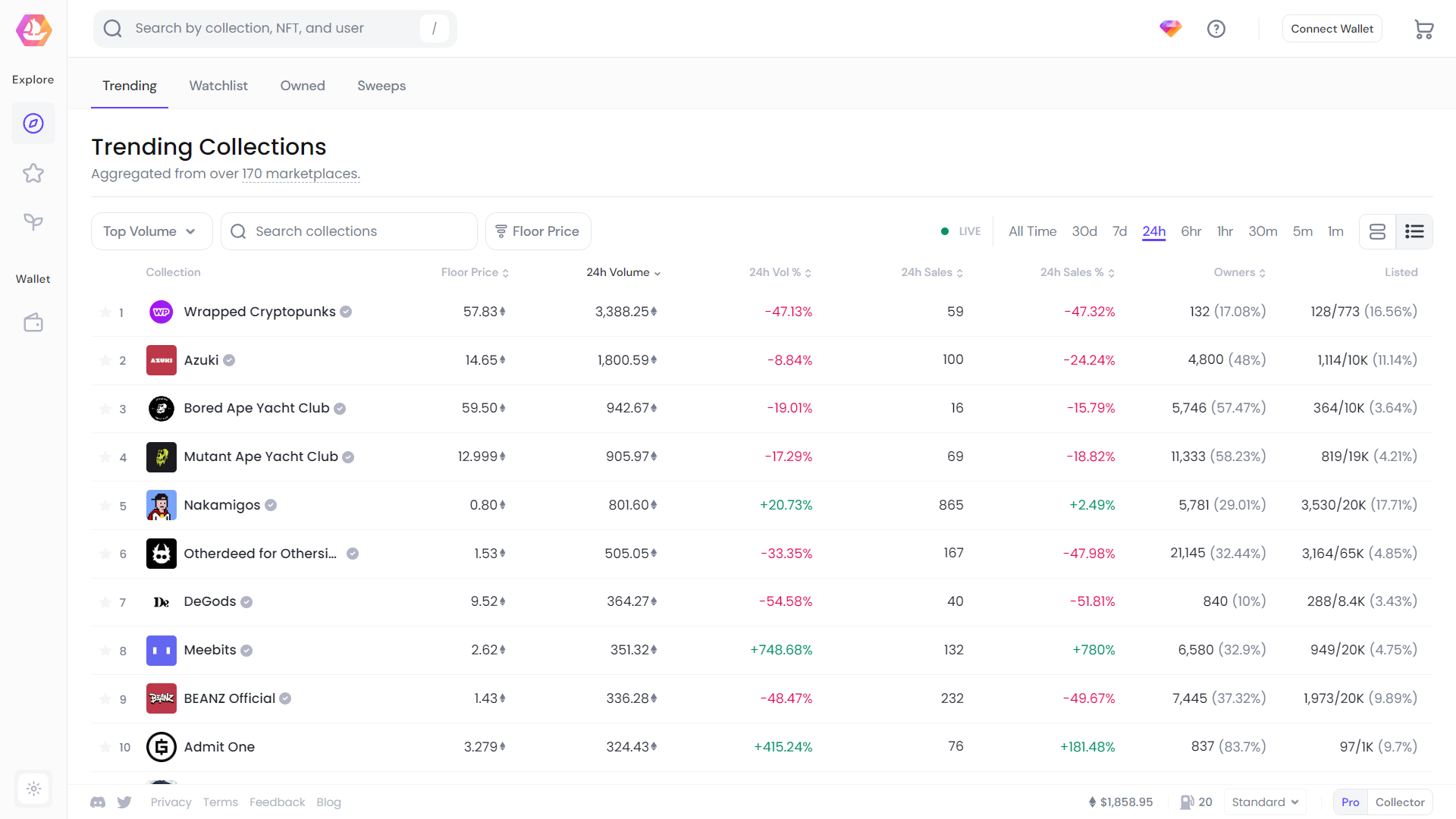Viewport: 1456px width, 819px height.
Task: Select the 7d timeframe
Action: pos(1119,231)
